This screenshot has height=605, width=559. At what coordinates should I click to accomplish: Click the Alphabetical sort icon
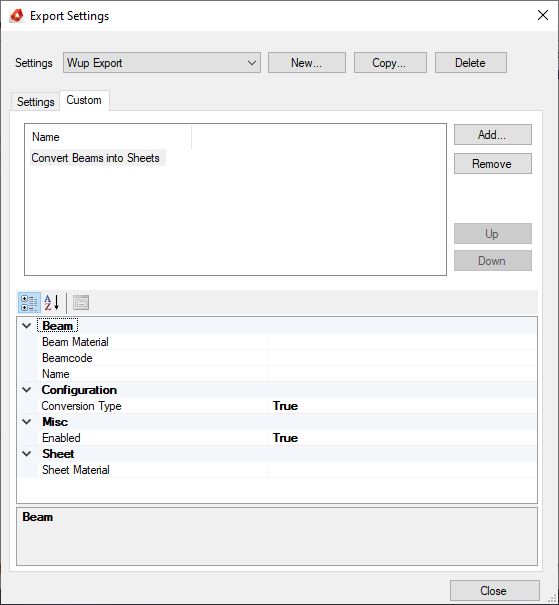pyautogui.click(x=52, y=303)
